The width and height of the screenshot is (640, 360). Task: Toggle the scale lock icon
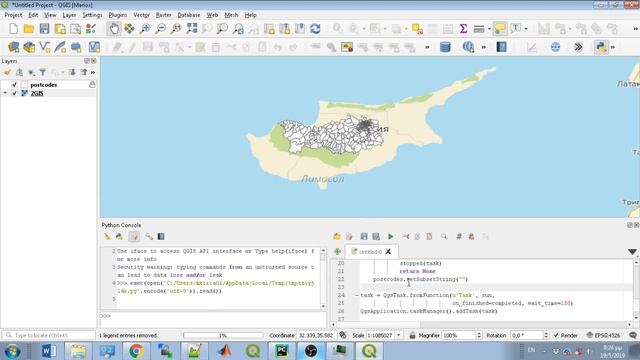pyautogui.click(x=412, y=335)
